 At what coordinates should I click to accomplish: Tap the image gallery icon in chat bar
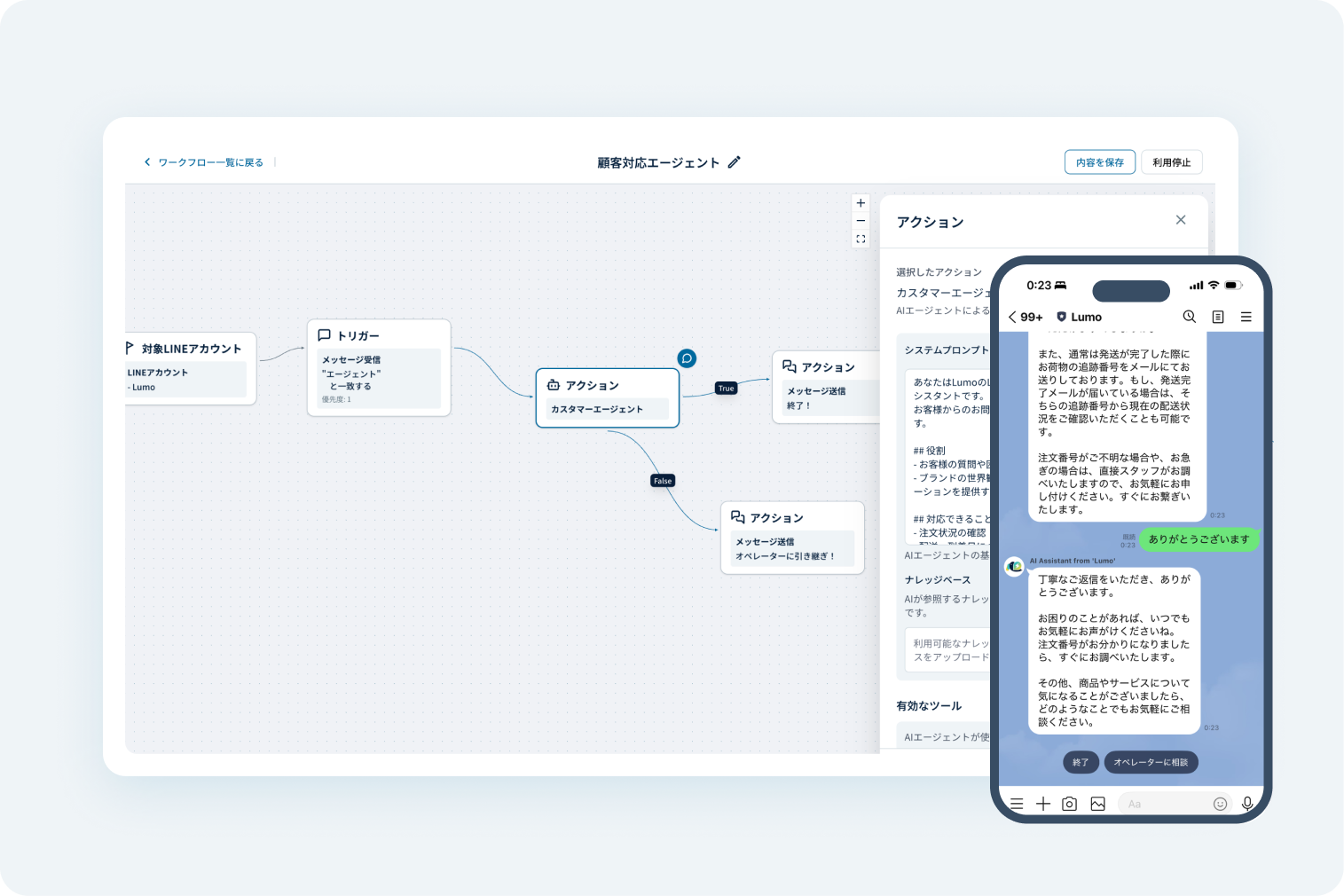[x=1098, y=804]
